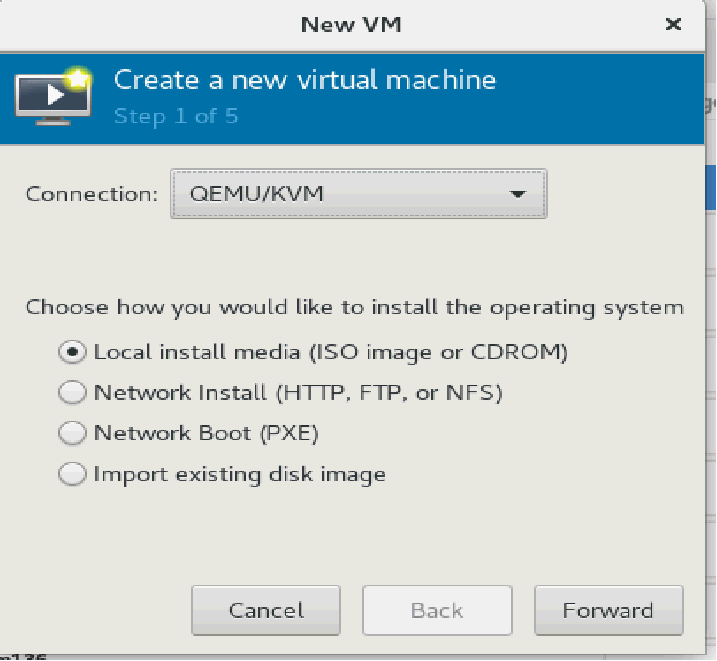Select the Network Install radio button
The image size is (717, 661).
72,393
